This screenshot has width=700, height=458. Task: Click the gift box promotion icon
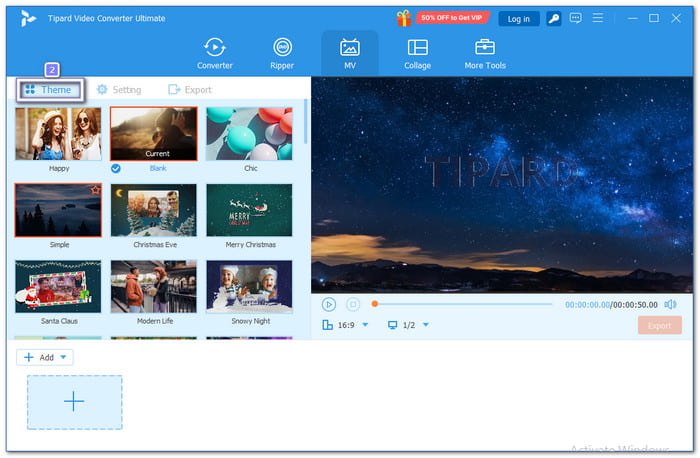click(404, 18)
